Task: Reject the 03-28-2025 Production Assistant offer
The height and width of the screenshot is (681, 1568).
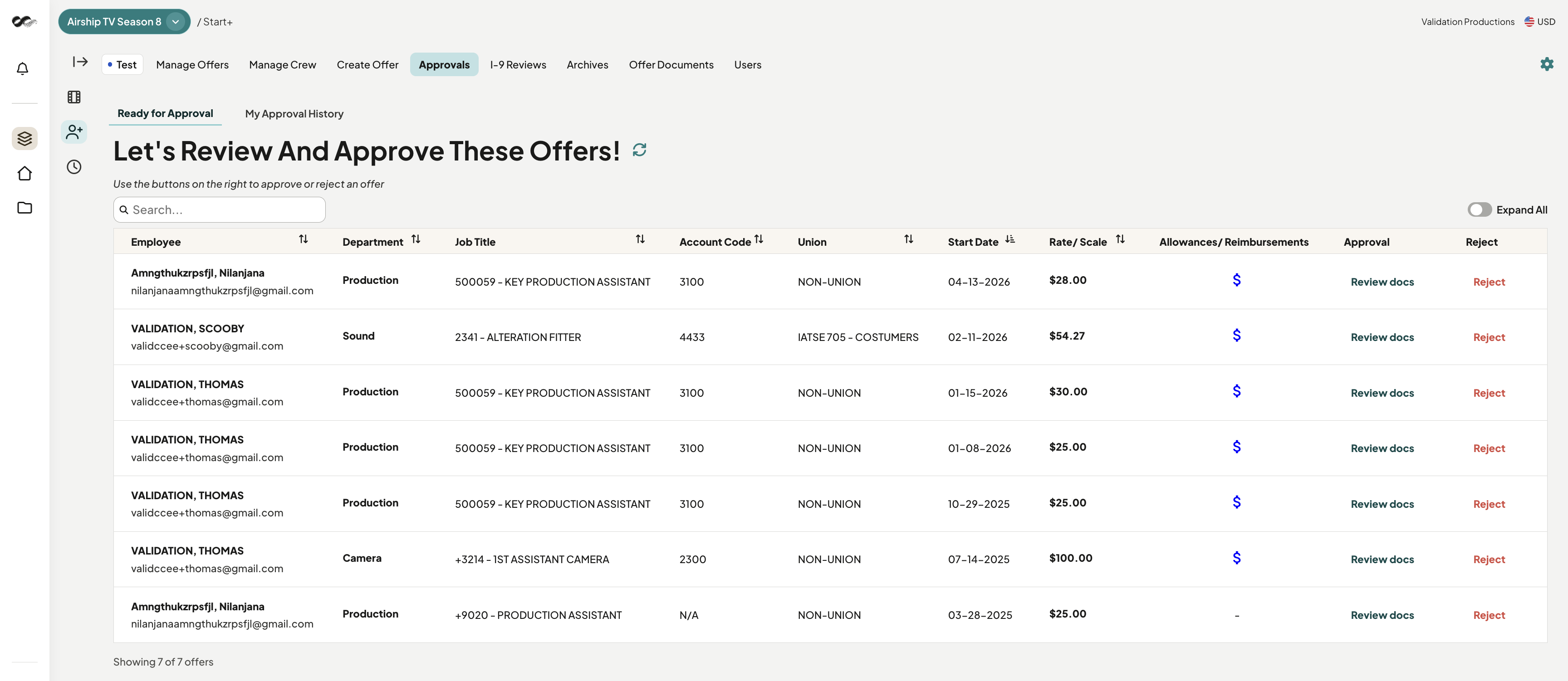Action: coord(1489,615)
